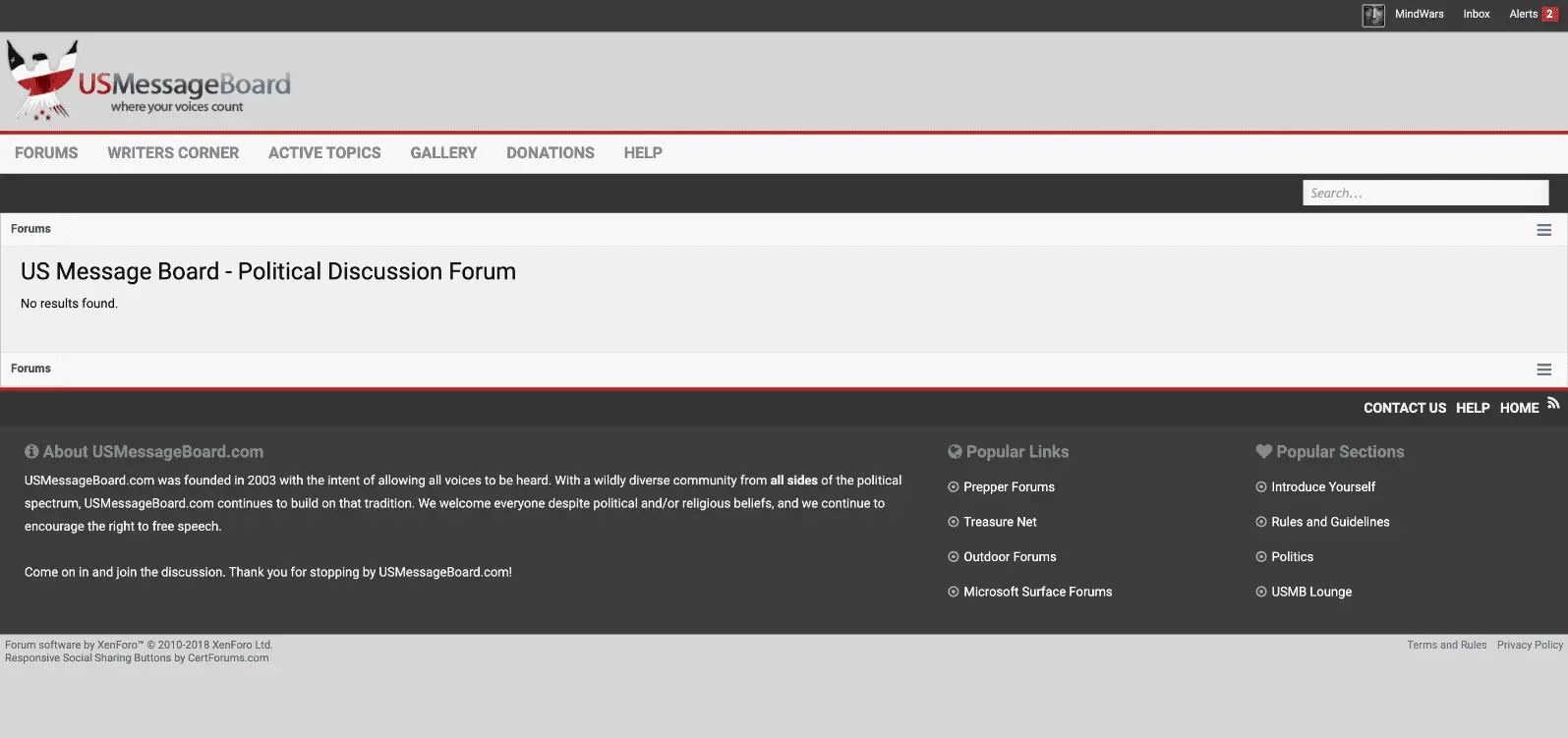Open the Prepper Forums link
The width and height of the screenshot is (1568, 738).
pyautogui.click(x=1009, y=487)
